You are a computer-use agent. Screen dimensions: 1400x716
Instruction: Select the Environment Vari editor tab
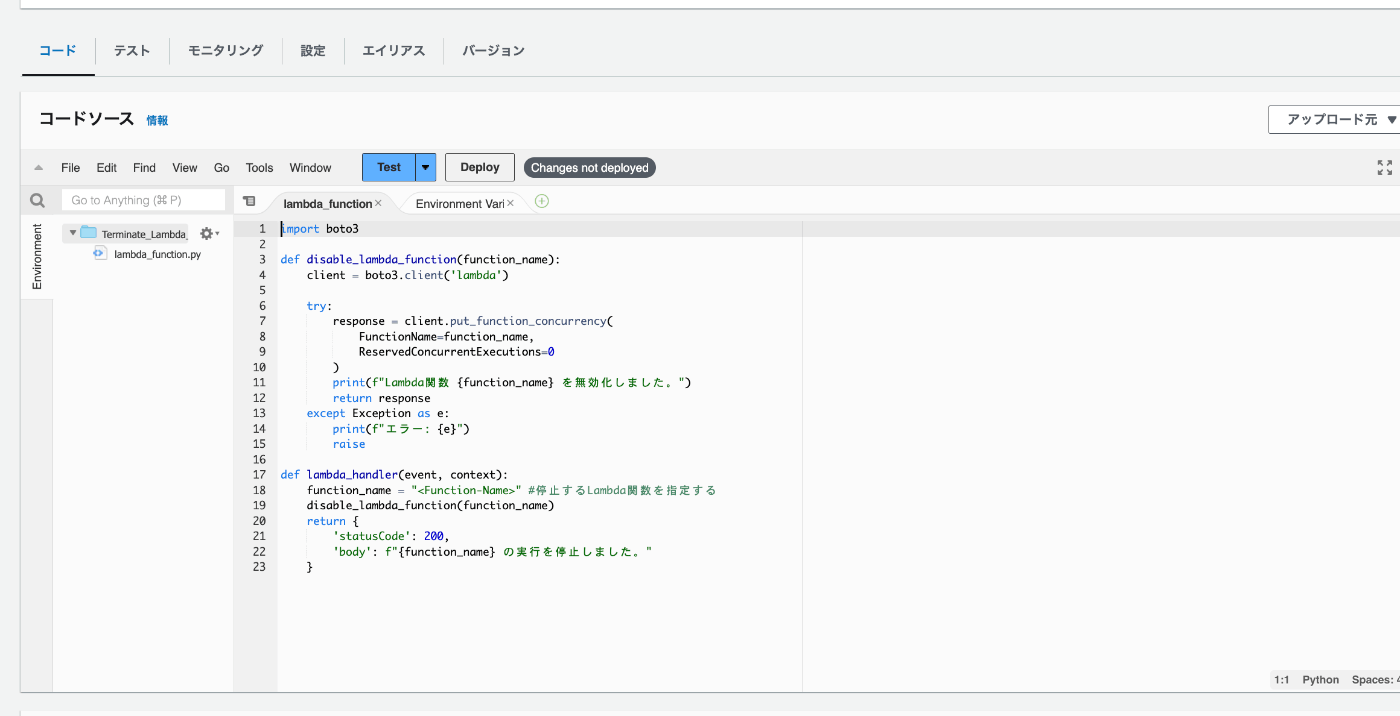(460, 203)
